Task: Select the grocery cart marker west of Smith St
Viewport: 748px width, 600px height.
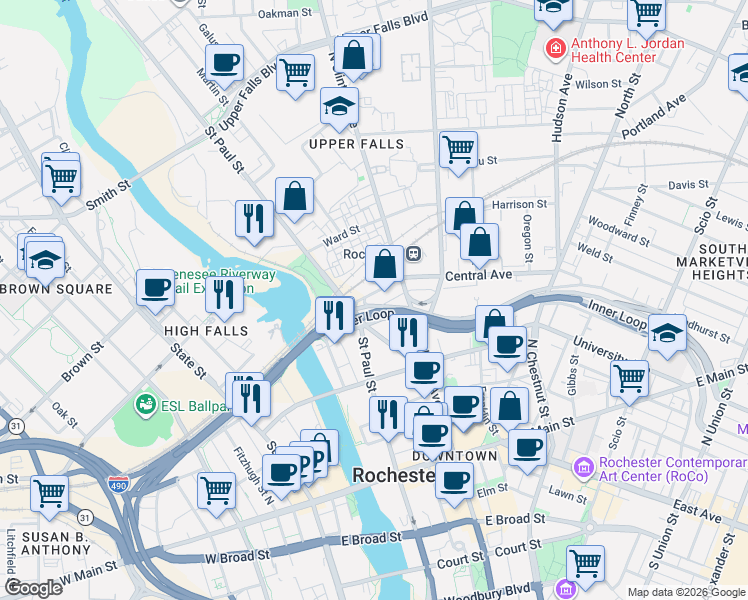Action: 61,180
